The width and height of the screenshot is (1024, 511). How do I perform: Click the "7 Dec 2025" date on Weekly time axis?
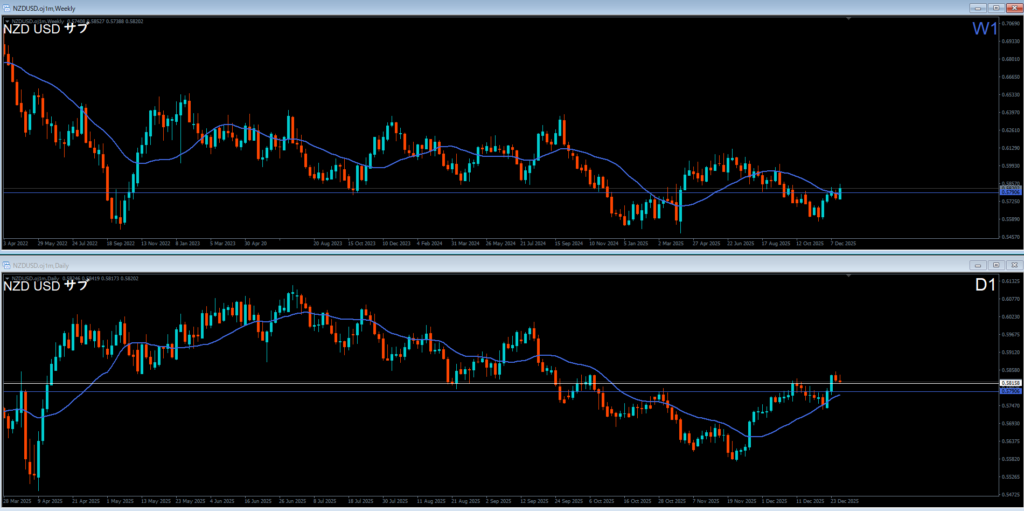(842, 243)
